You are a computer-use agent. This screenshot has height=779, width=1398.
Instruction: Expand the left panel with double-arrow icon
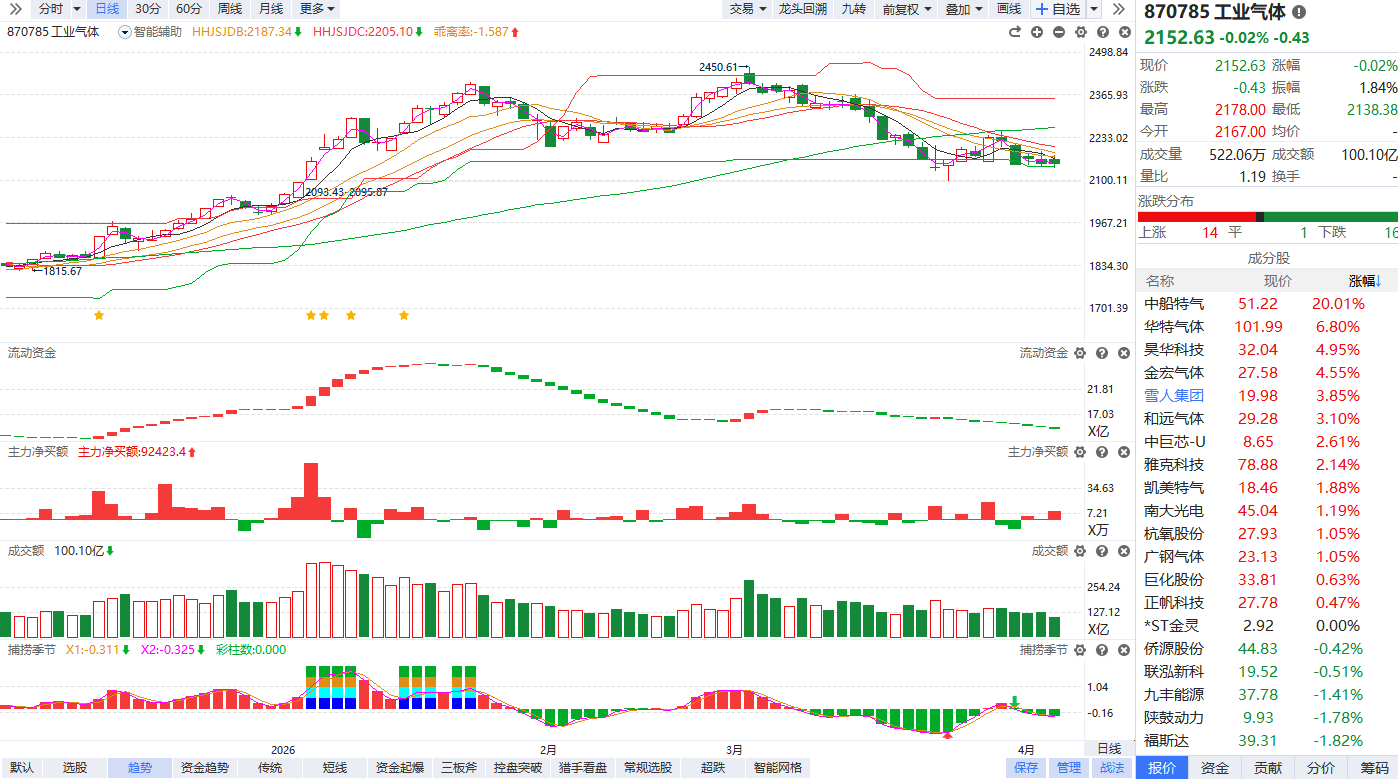point(1119,9)
